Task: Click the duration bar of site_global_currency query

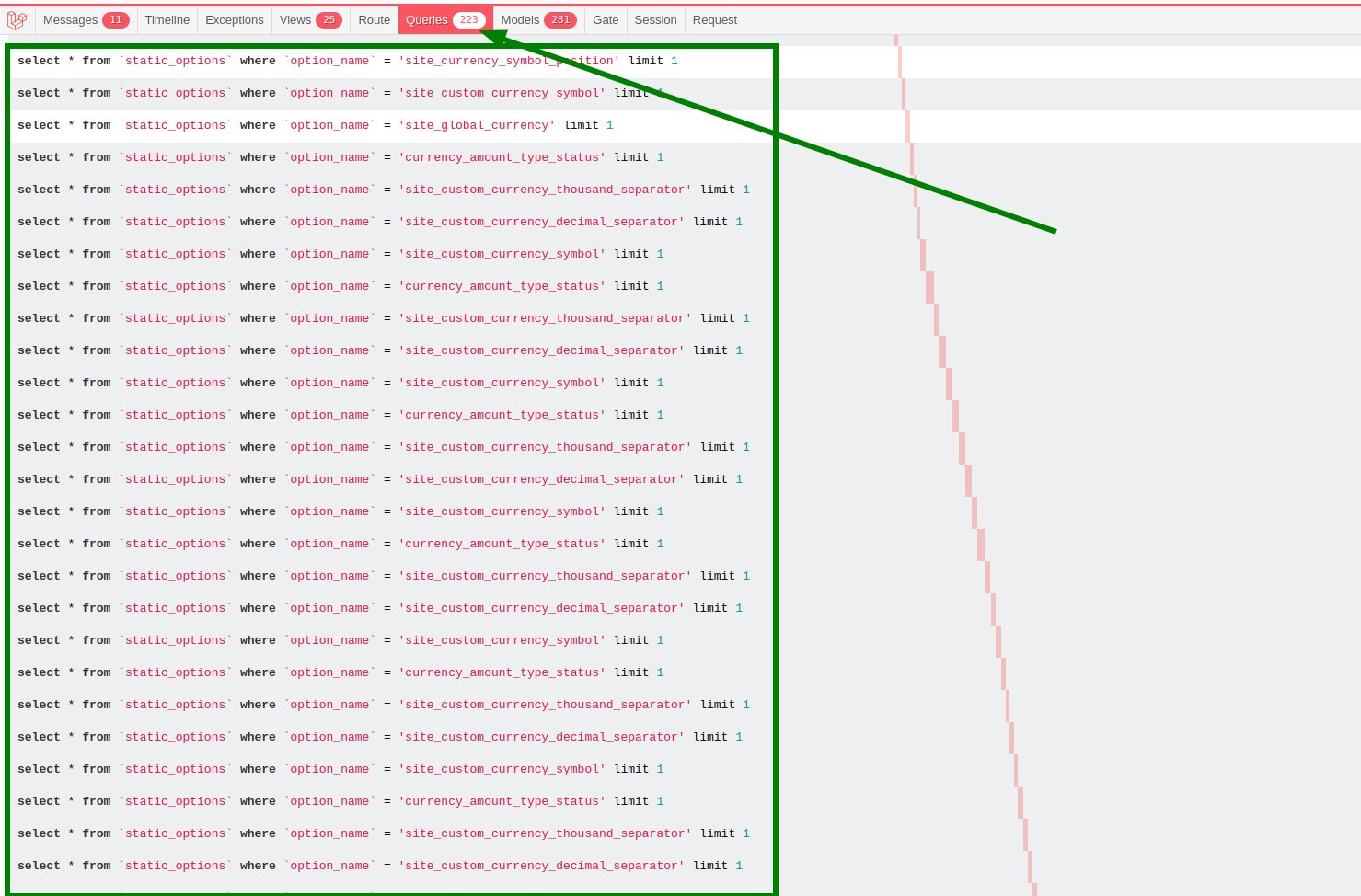Action: [907, 126]
